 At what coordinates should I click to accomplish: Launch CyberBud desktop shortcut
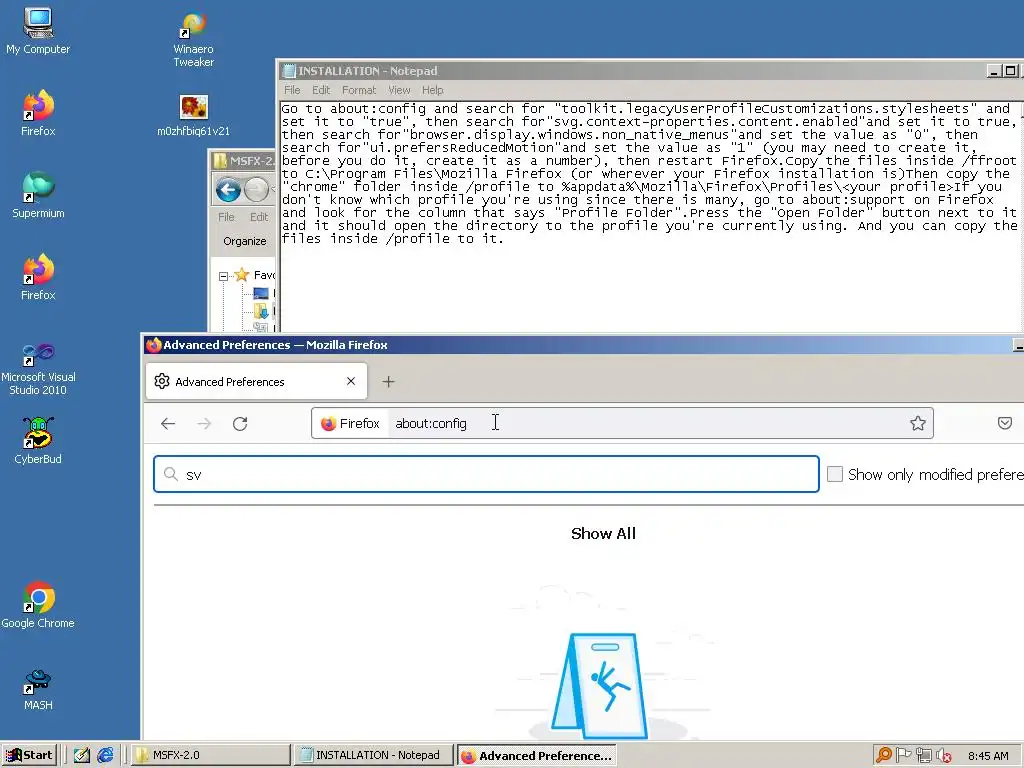[x=38, y=441]
